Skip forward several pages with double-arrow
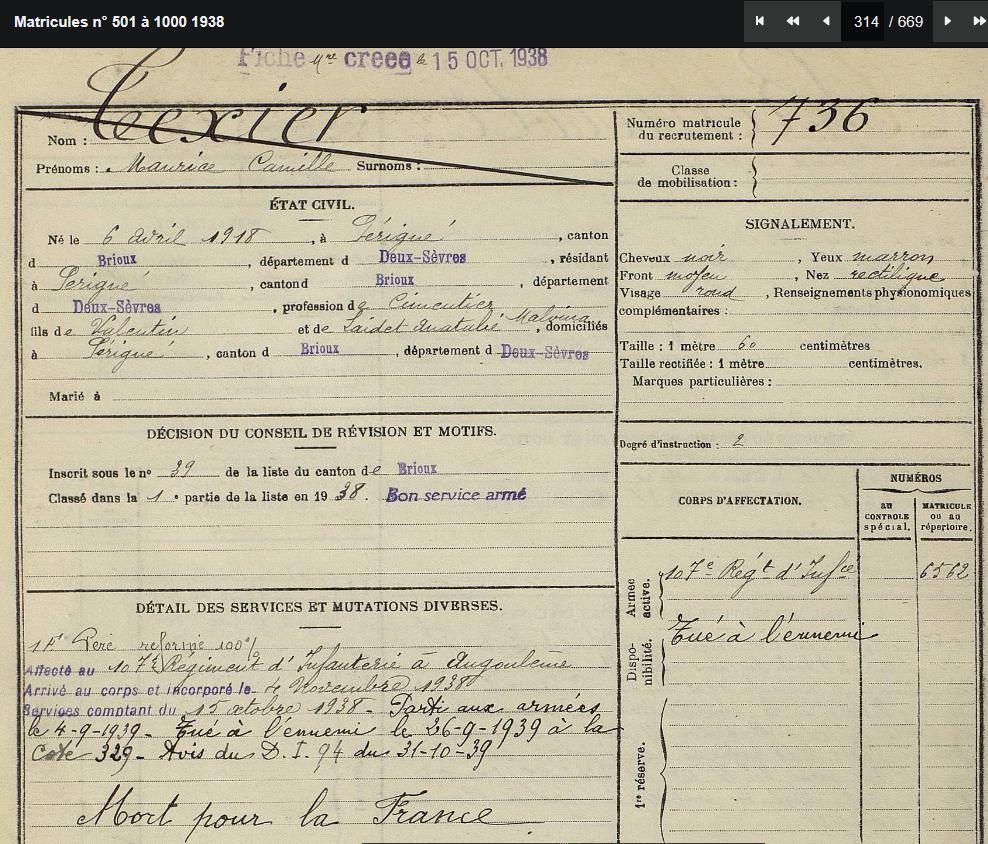988x844 pixels. point(977,21)
